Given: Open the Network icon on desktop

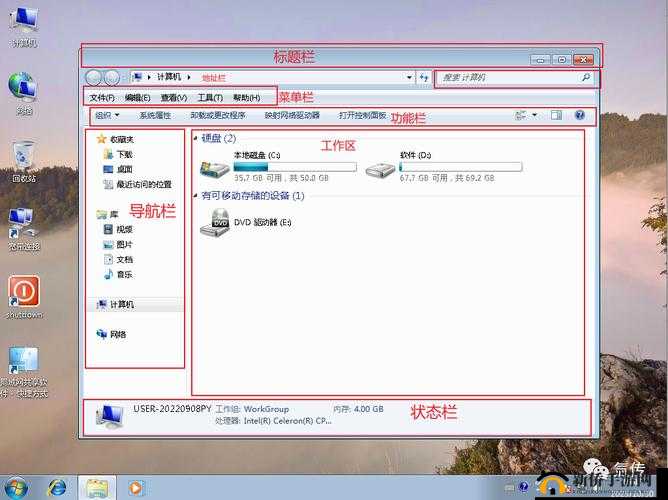Looking at the screenshot, I should click(x=24, y=94).
